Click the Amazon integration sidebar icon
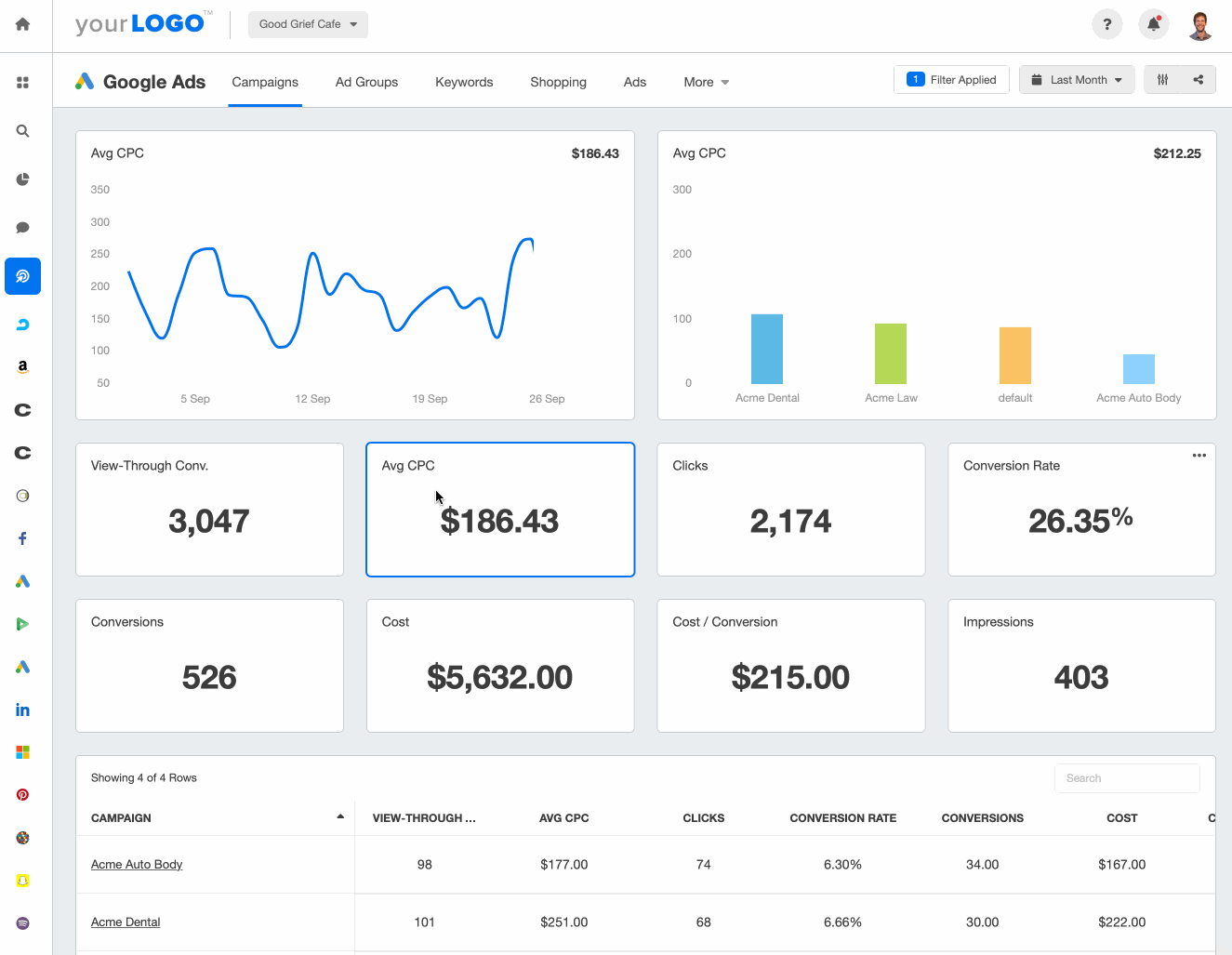The height and width of the screenshot is (955, 1232). (x=22, y=366)
